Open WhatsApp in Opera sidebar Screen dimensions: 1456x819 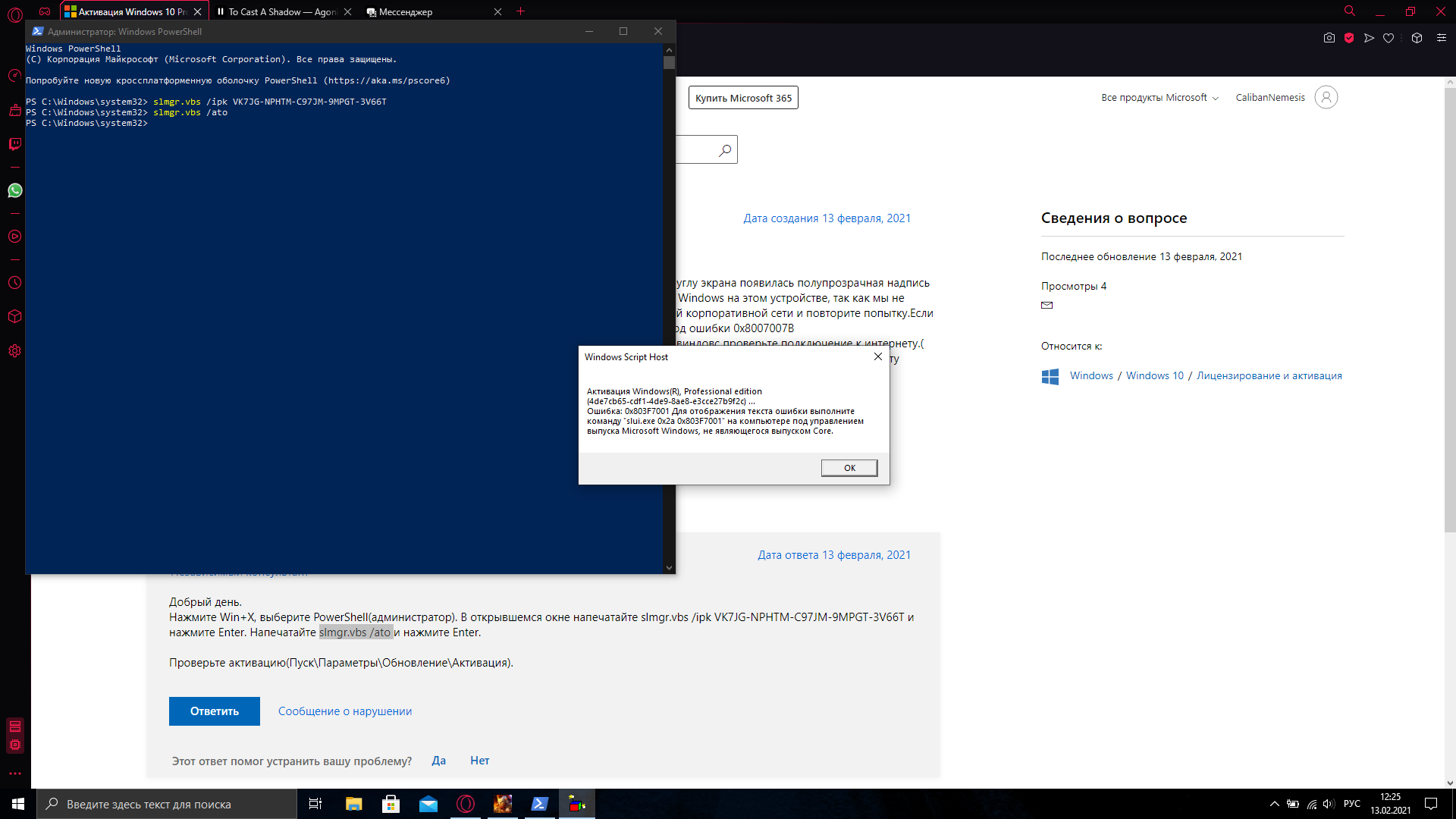tap(14, 190)
